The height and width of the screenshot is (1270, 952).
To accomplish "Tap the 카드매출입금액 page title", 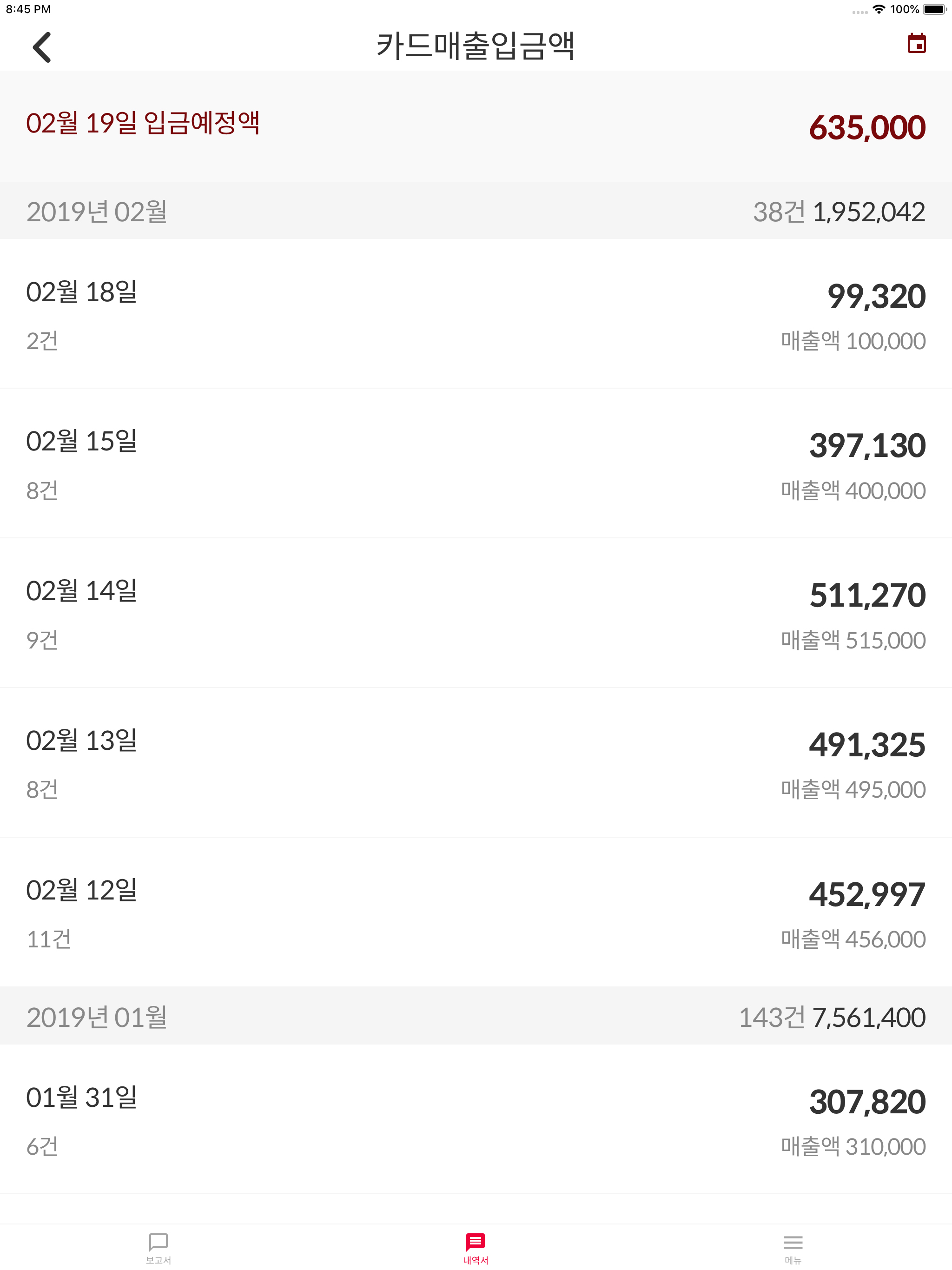I will click(476, 46).
